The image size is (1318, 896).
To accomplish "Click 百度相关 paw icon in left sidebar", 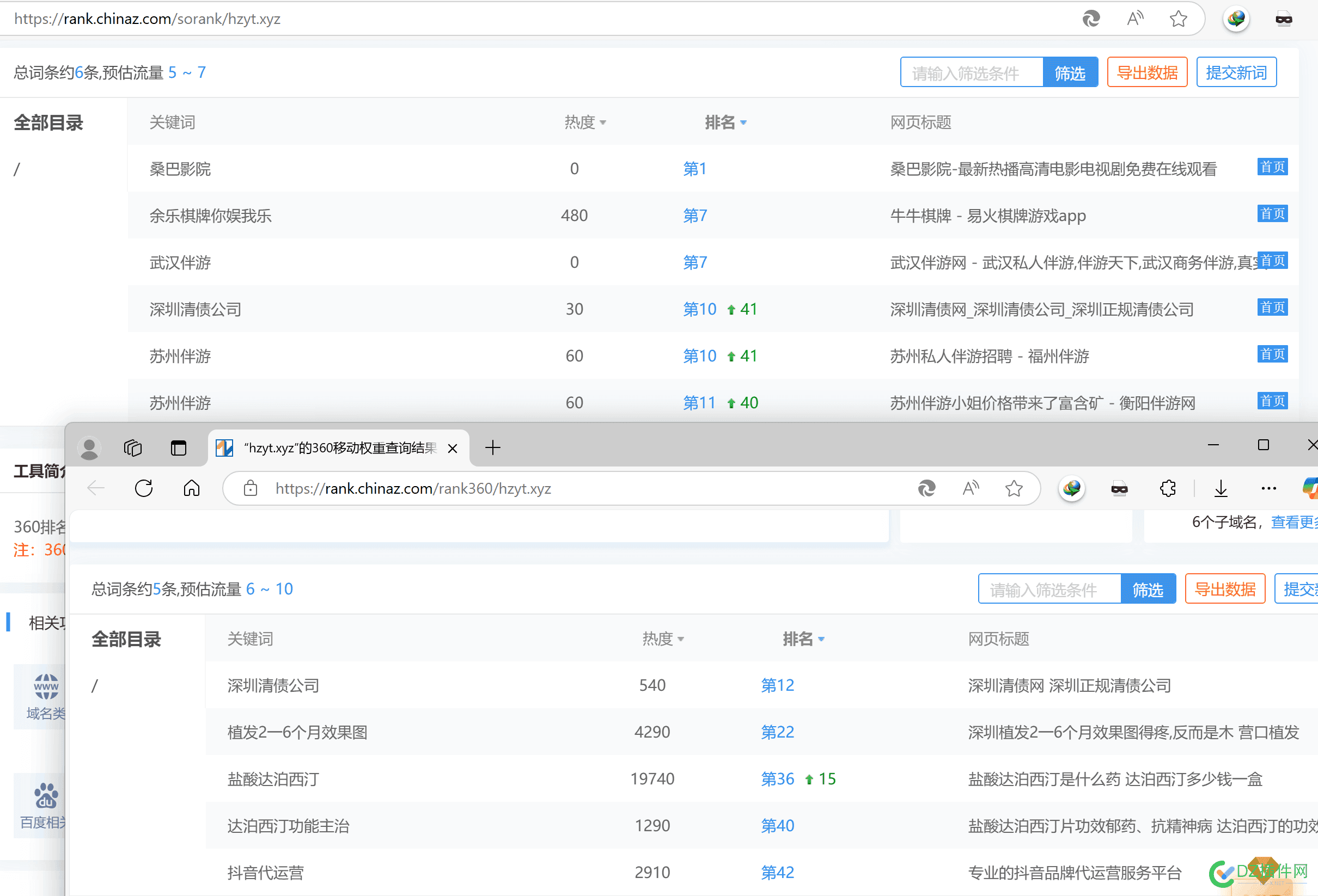I will [46, 796].
